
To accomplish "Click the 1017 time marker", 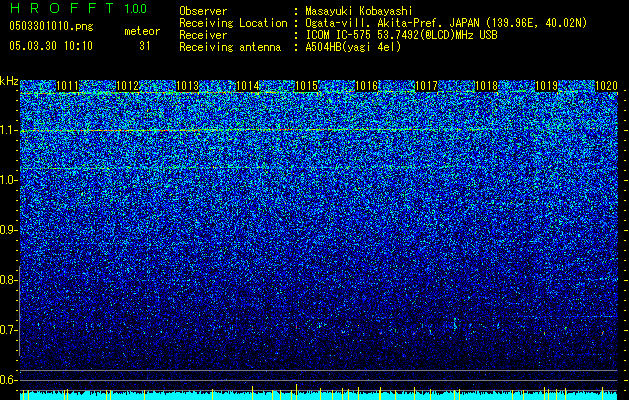I will click(x=426, y=86).
